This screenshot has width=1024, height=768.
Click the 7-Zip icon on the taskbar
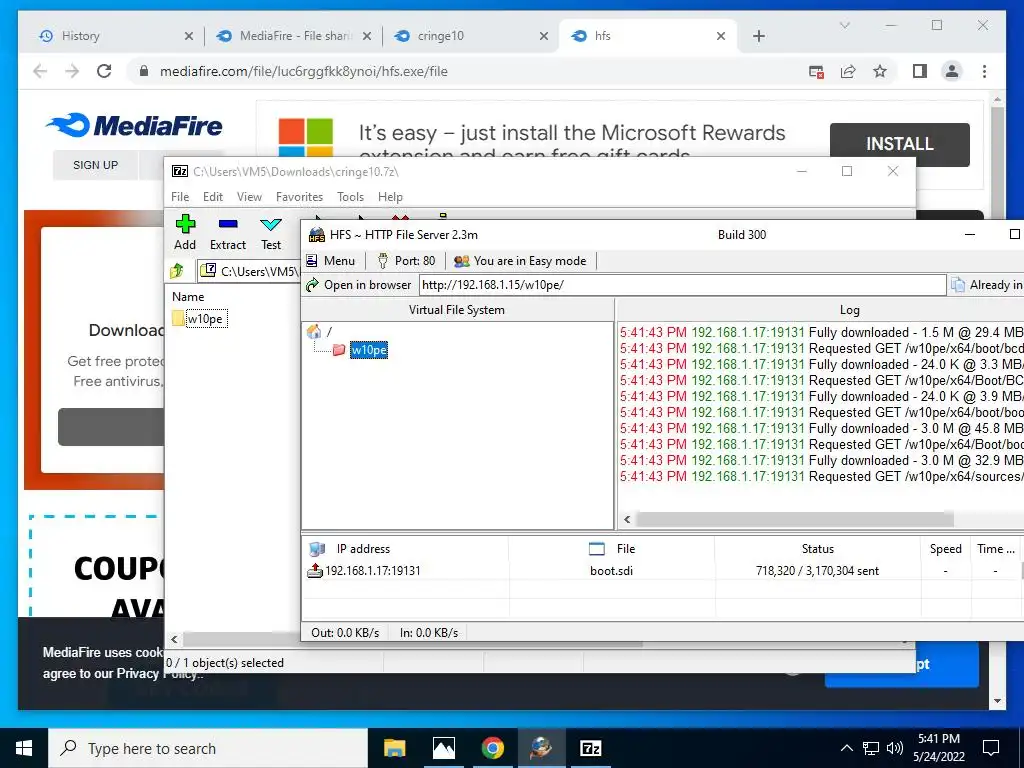[590, 748]
